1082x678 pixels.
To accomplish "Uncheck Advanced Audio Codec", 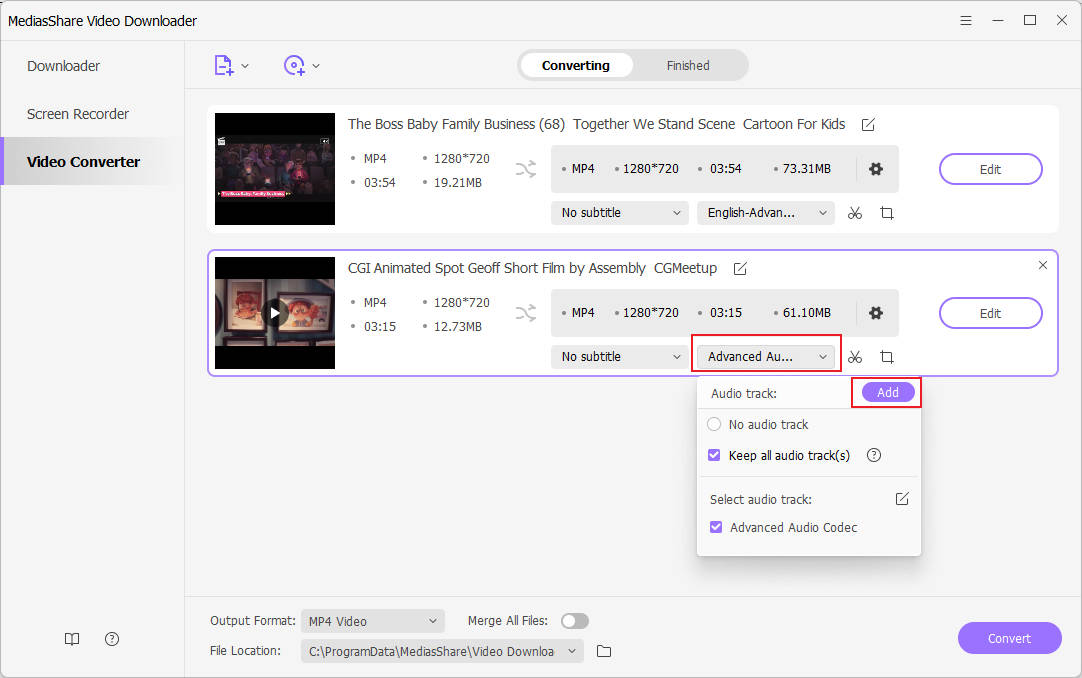I will [x=716, y=527].
